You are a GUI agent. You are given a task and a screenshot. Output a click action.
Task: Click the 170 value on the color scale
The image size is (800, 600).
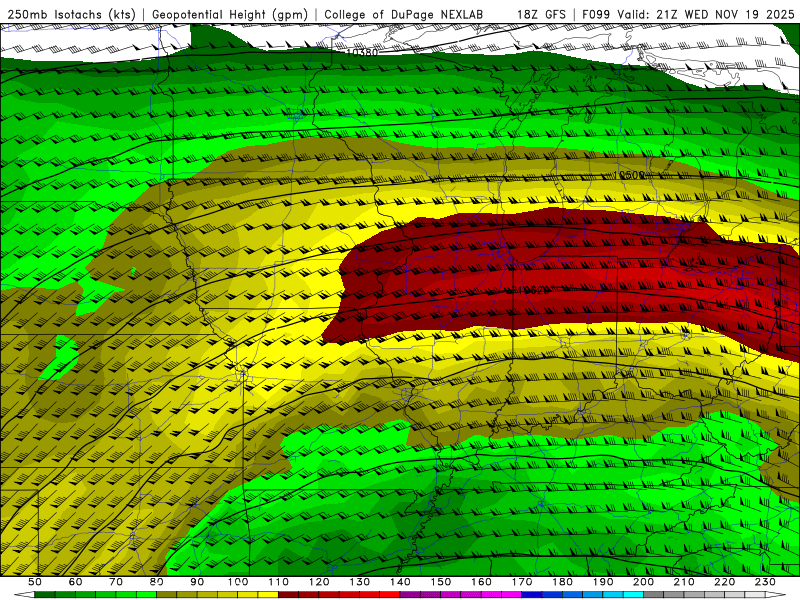(x=522, y=582)
